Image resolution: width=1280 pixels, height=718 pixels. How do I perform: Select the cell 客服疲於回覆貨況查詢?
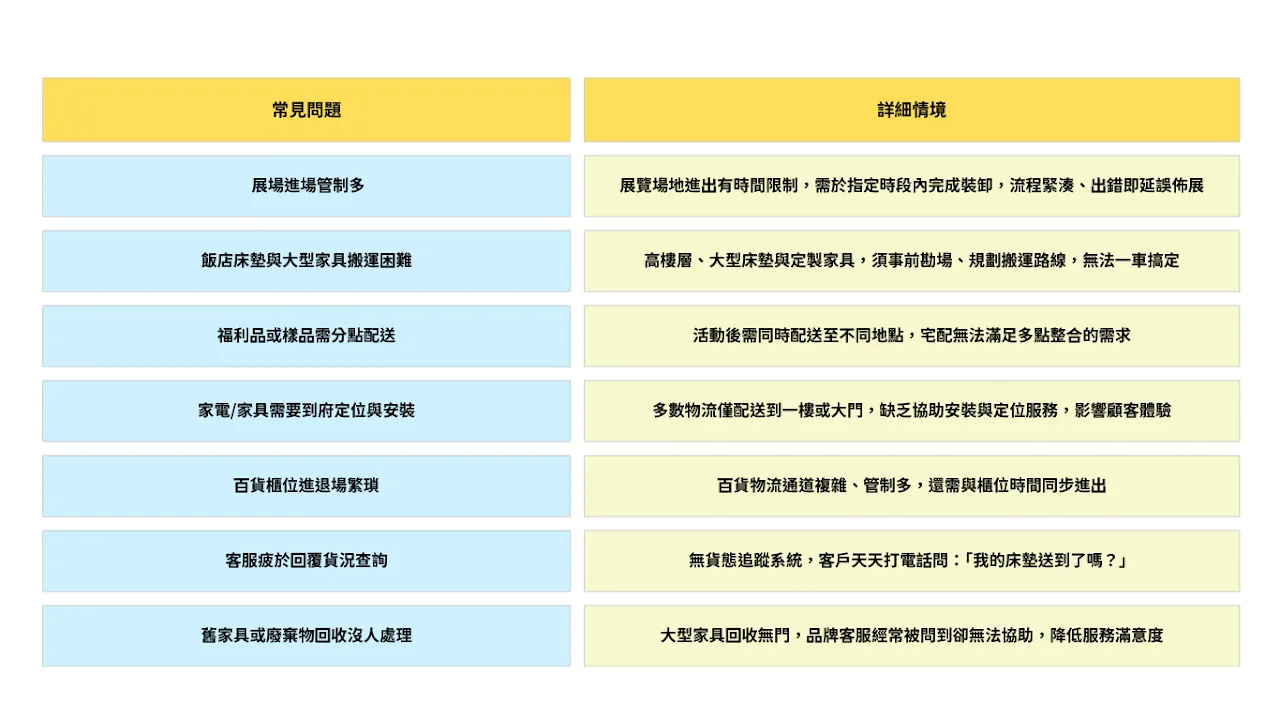point(306,561)
